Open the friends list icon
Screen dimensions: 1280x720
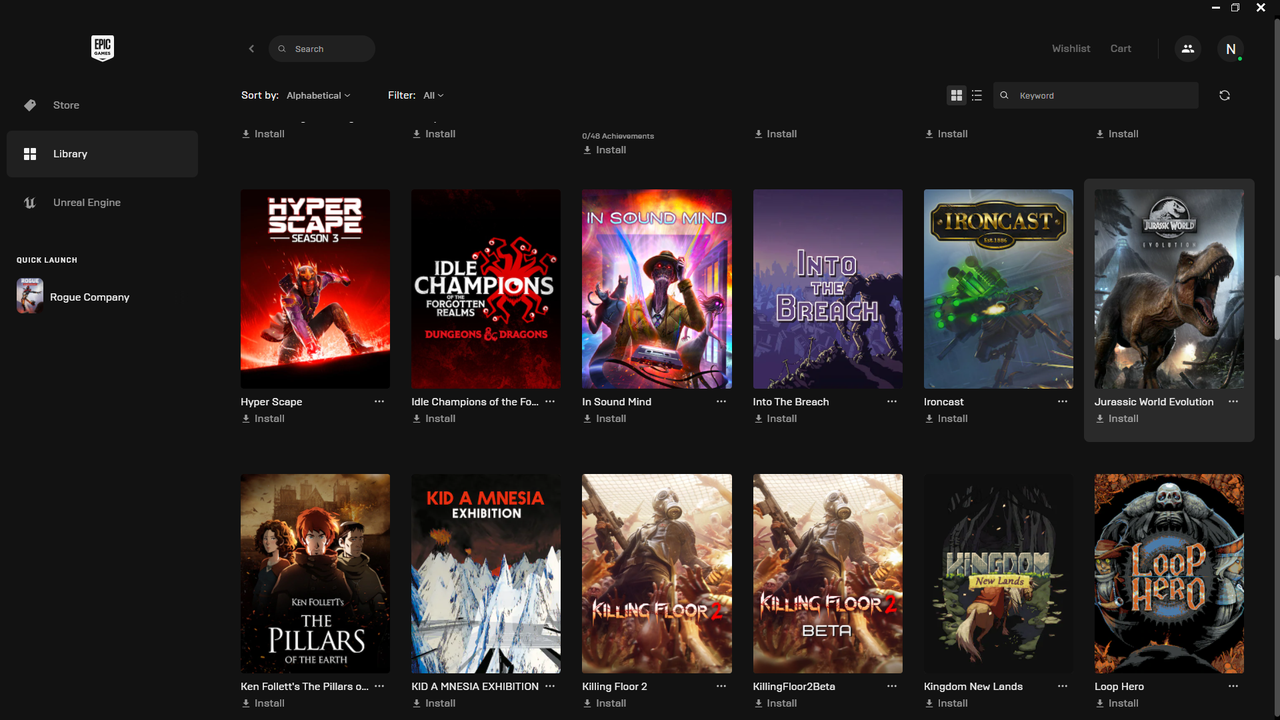click(1187, 48)
